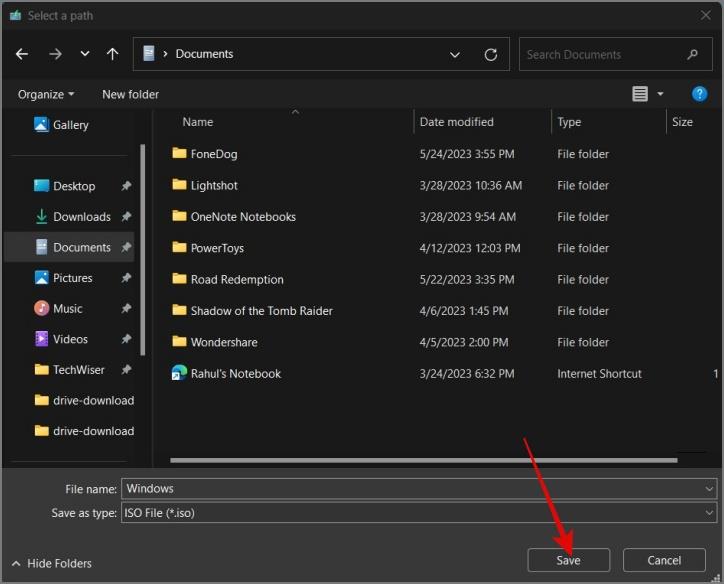This screenshot has height=584, width=724.
Task: Click the Wondershare folder icon
Action: click(x=179, y=341)
